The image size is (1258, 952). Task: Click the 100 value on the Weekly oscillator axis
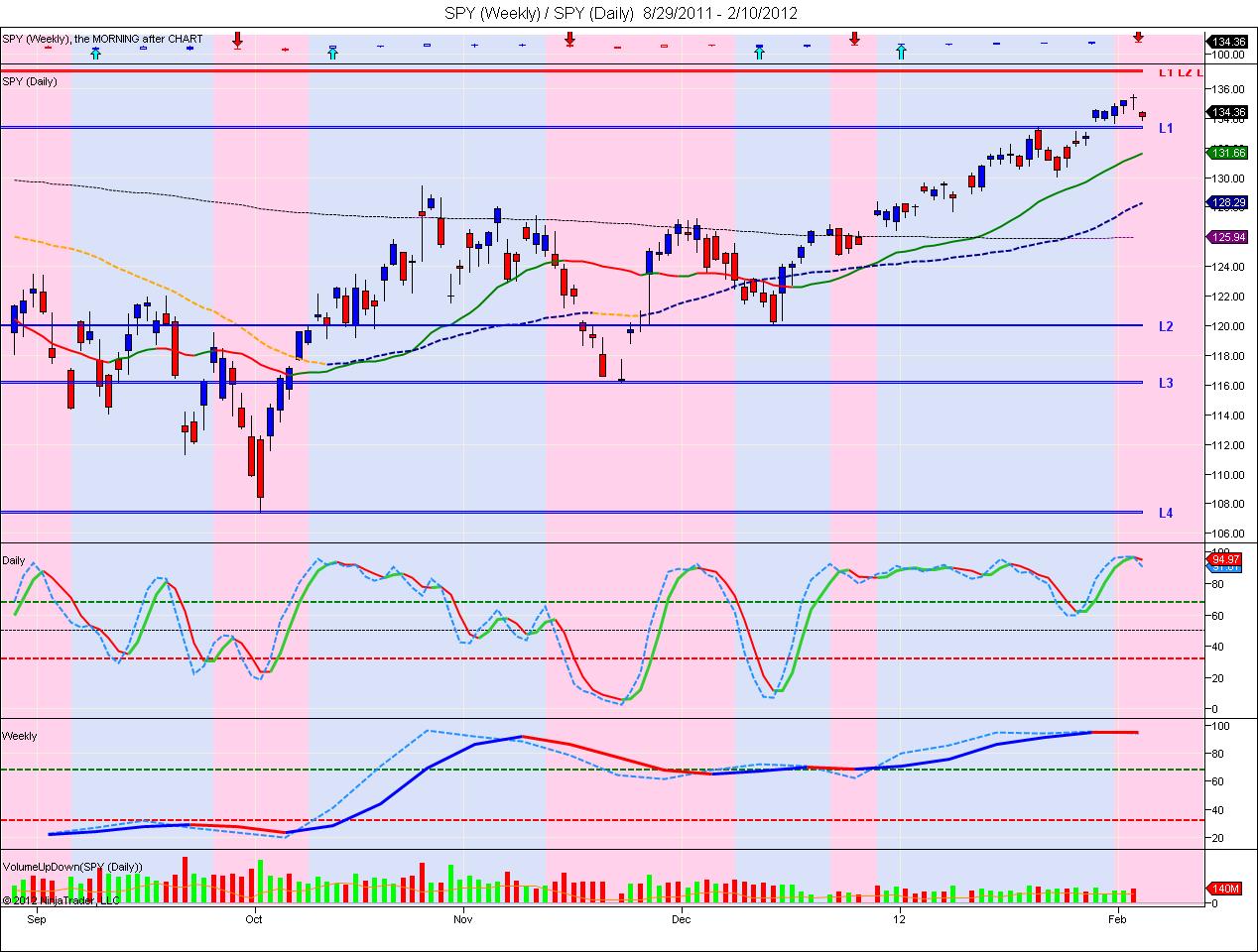tap(1220, 726)
